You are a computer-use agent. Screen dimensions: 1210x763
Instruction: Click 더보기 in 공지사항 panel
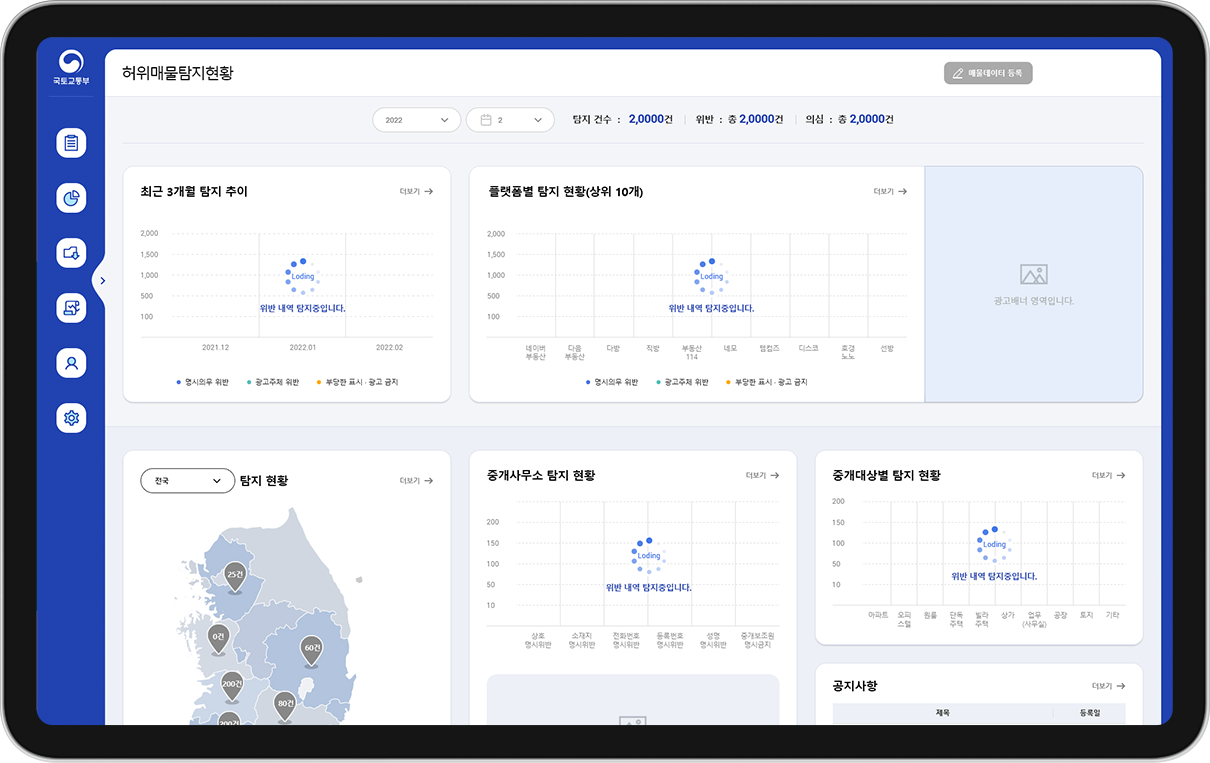click(1108, 686)
